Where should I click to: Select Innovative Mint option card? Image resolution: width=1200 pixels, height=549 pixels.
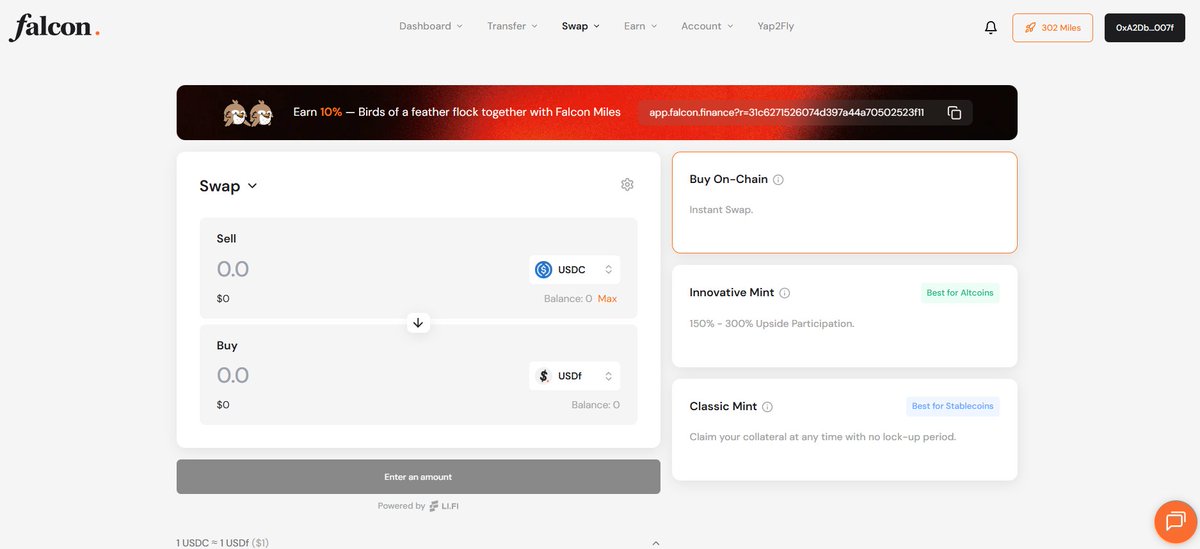point(845,316)
